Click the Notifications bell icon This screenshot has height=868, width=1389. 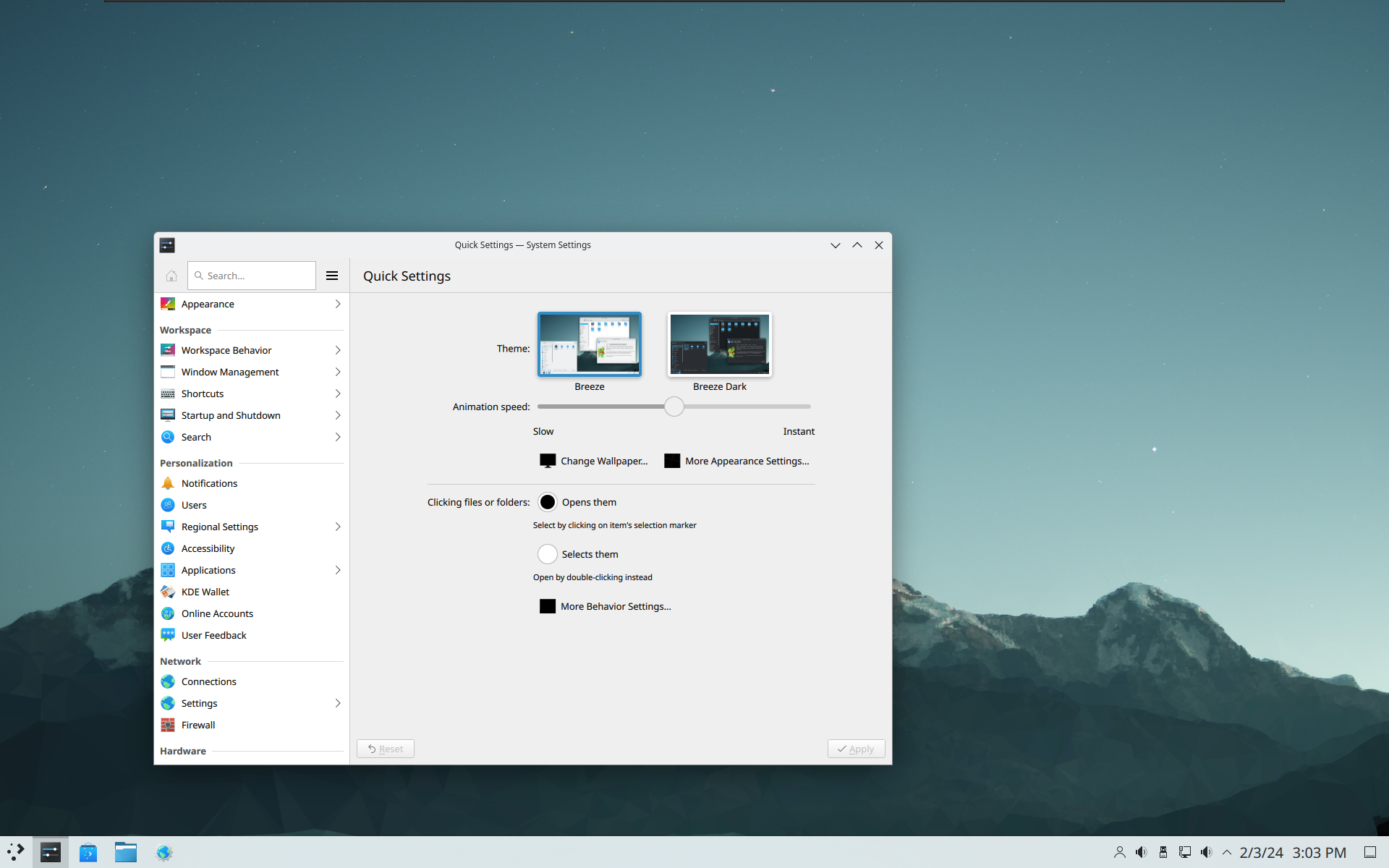168,483
